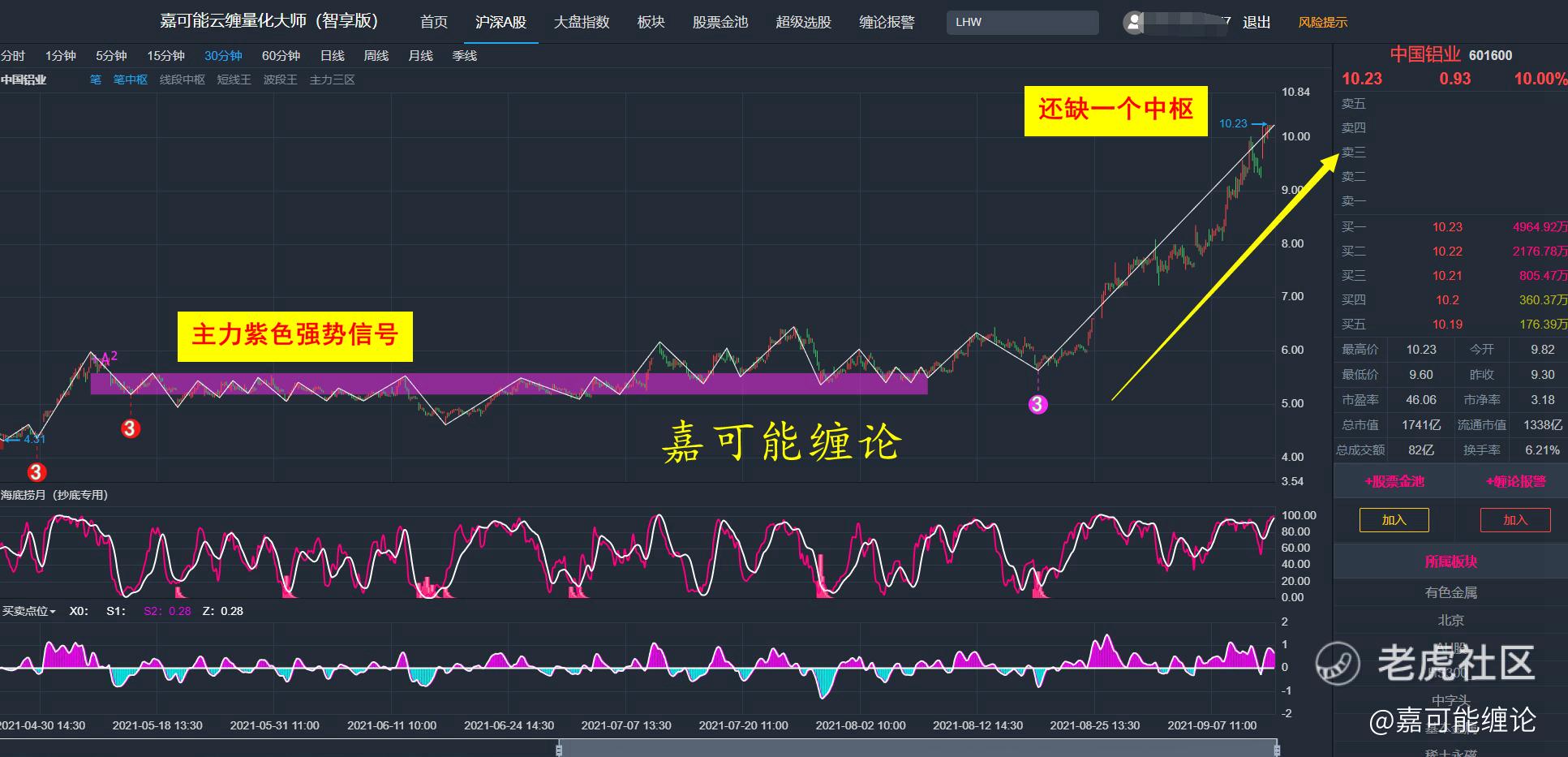Click the 所属板块 section header

[x=1450, y=562]
